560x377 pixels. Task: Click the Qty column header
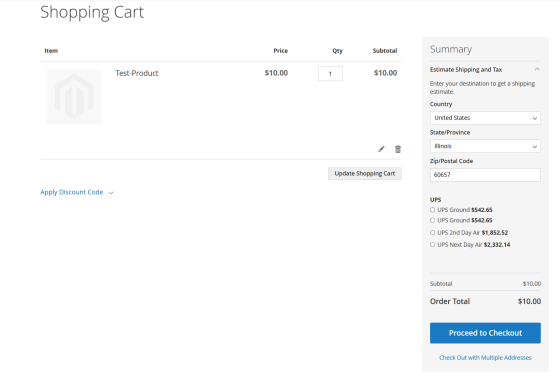tap(337, 51)
